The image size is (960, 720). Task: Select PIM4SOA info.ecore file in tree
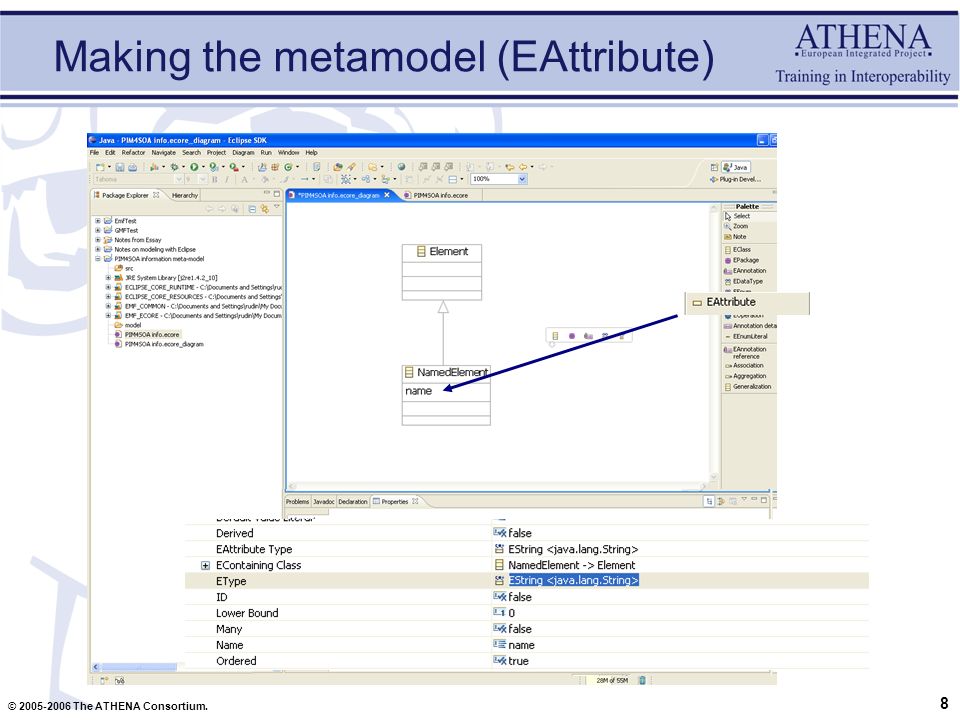pyautogui.click(x=152, y=335)
